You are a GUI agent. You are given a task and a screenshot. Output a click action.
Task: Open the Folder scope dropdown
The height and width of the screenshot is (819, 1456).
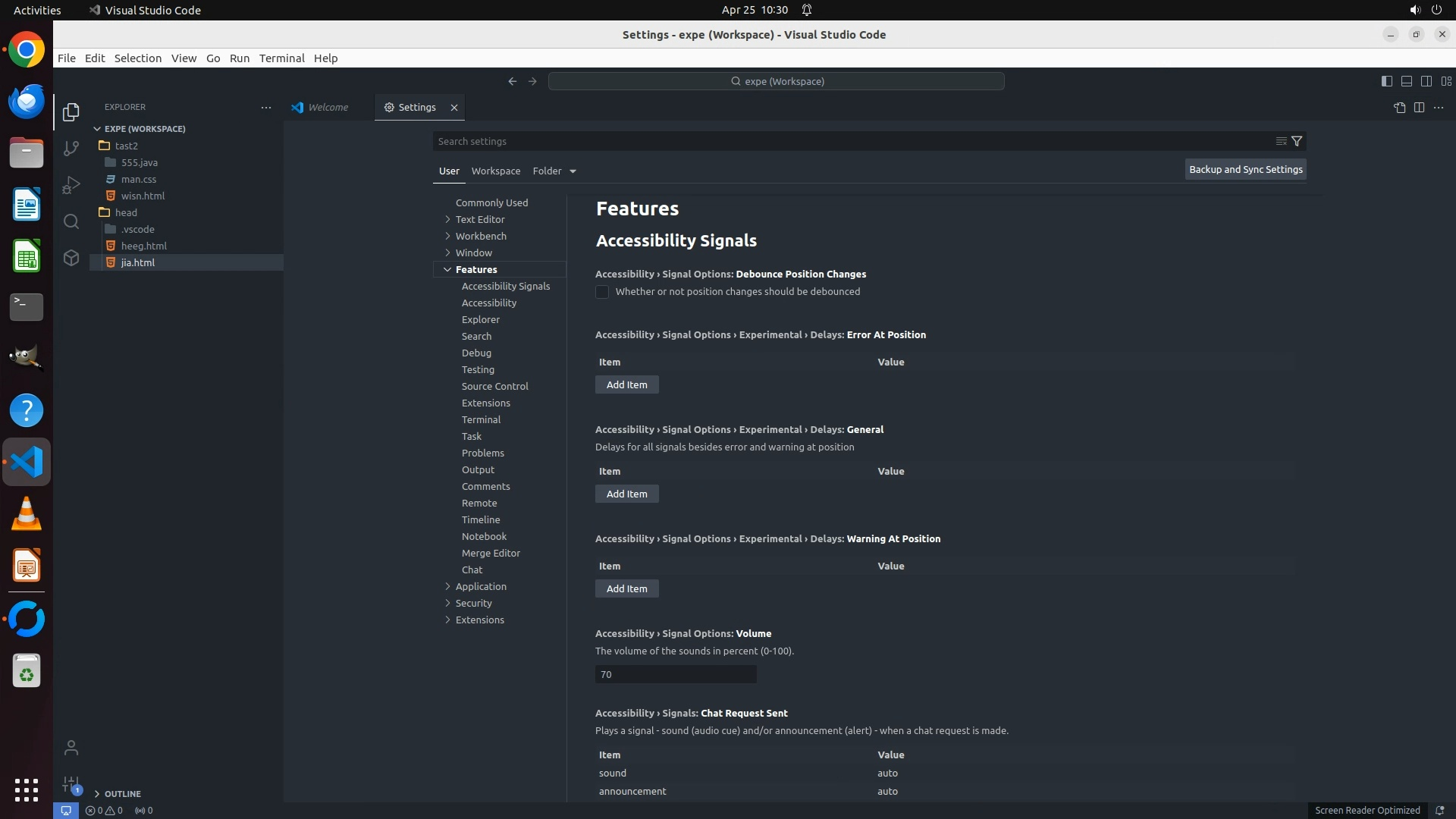click(x=554, y=171)
